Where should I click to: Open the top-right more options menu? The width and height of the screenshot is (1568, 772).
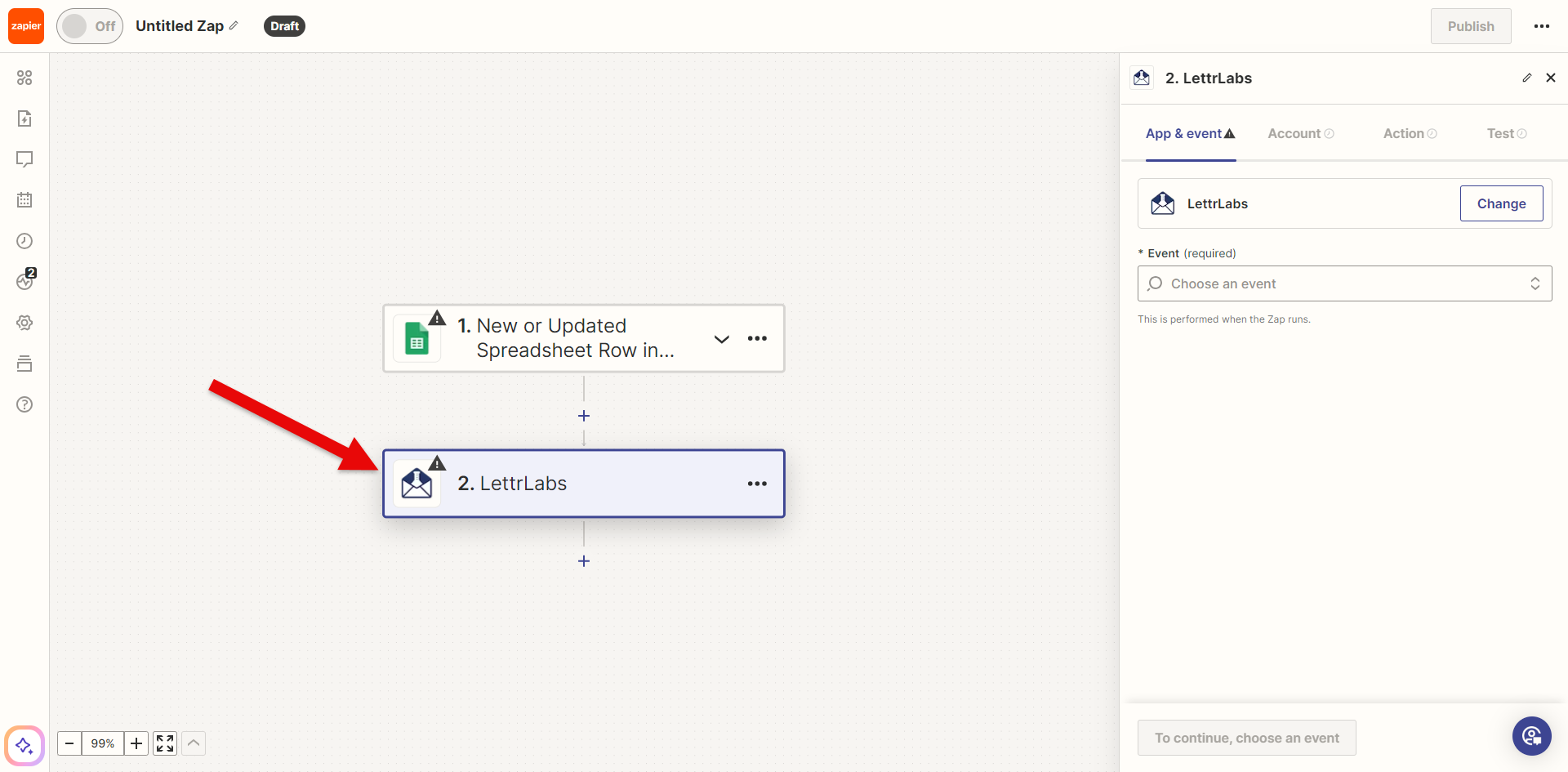(x=1542, y=26)
